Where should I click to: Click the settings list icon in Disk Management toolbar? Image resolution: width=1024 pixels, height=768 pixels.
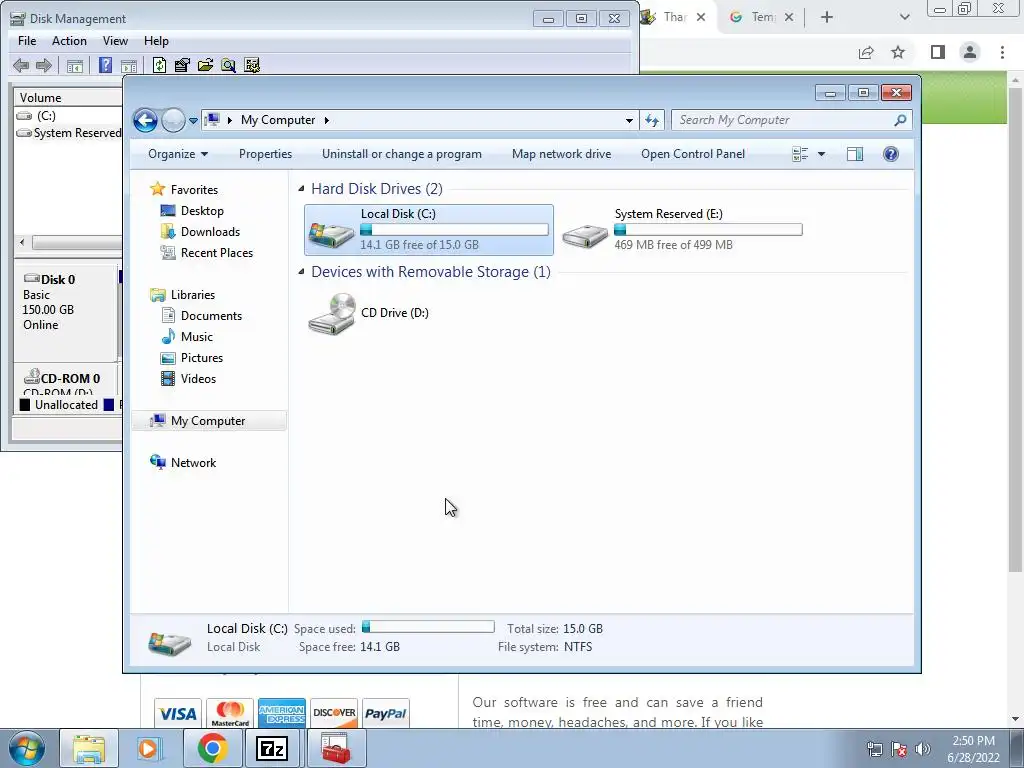point(252,65)
